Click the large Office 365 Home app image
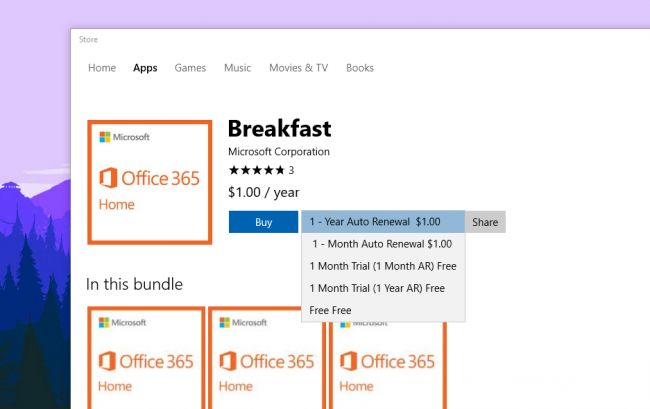 [150, 182]
